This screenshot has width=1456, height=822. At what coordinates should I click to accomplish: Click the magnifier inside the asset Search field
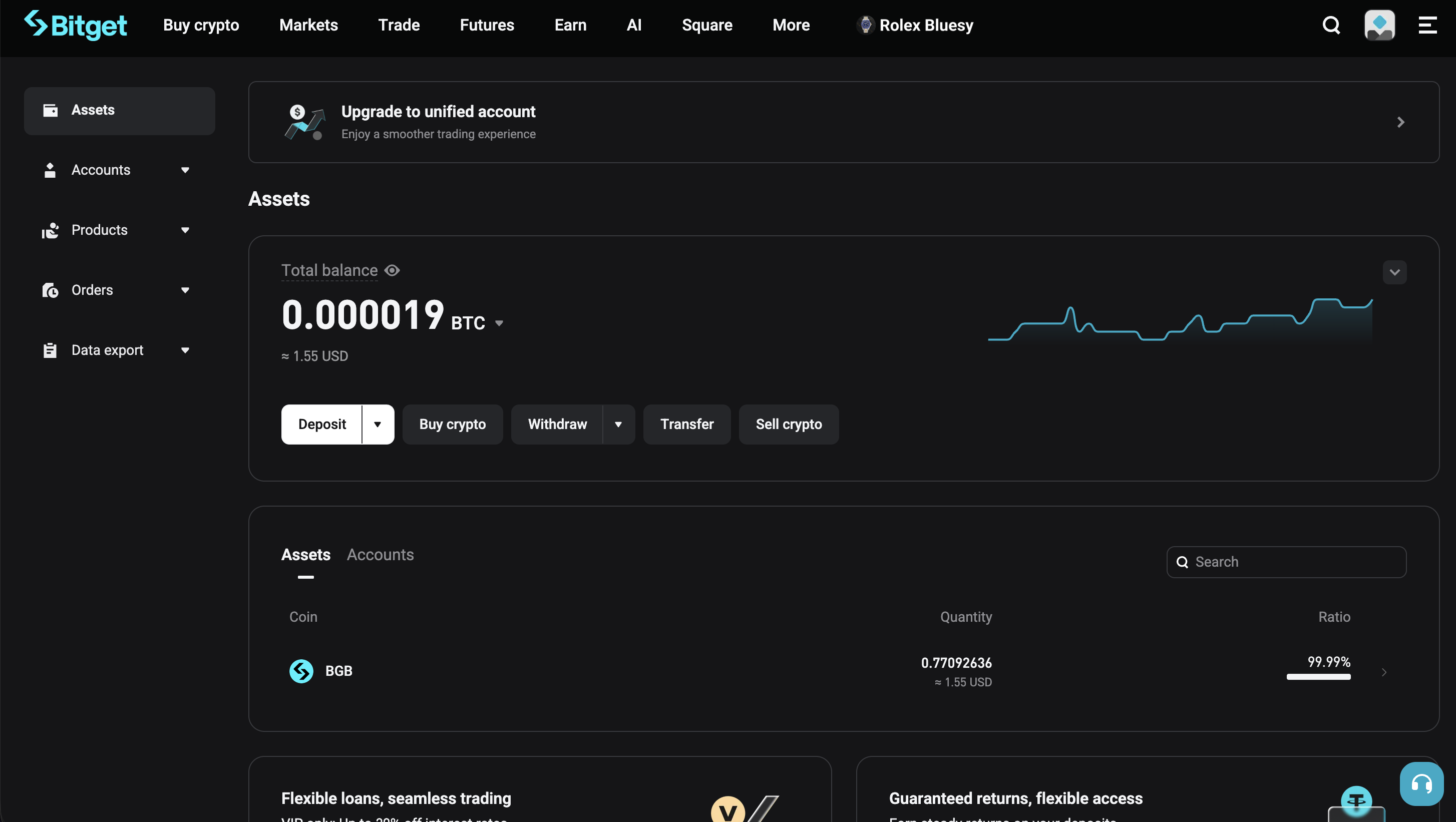[1182, 562]
